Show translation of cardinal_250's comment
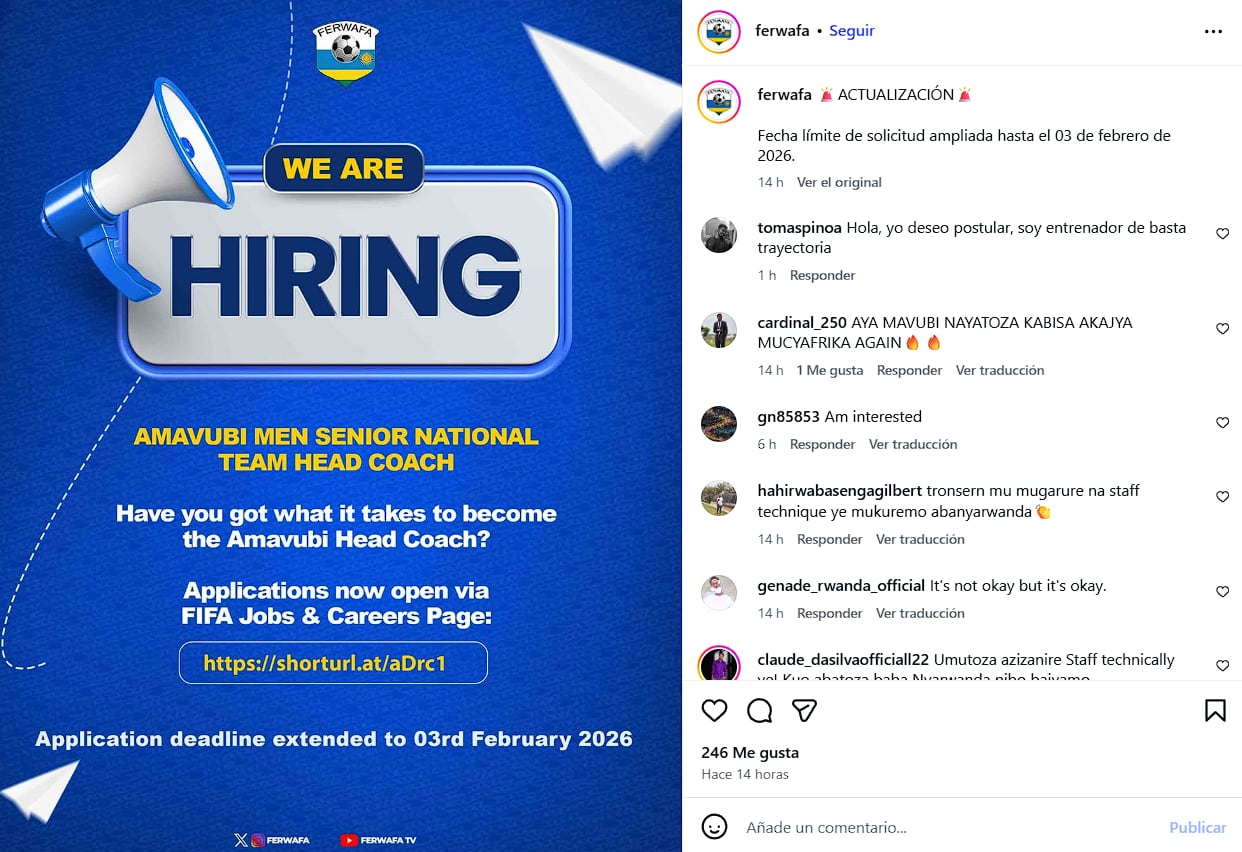Viewport: 1242px width, 852px height. (999, 370)
